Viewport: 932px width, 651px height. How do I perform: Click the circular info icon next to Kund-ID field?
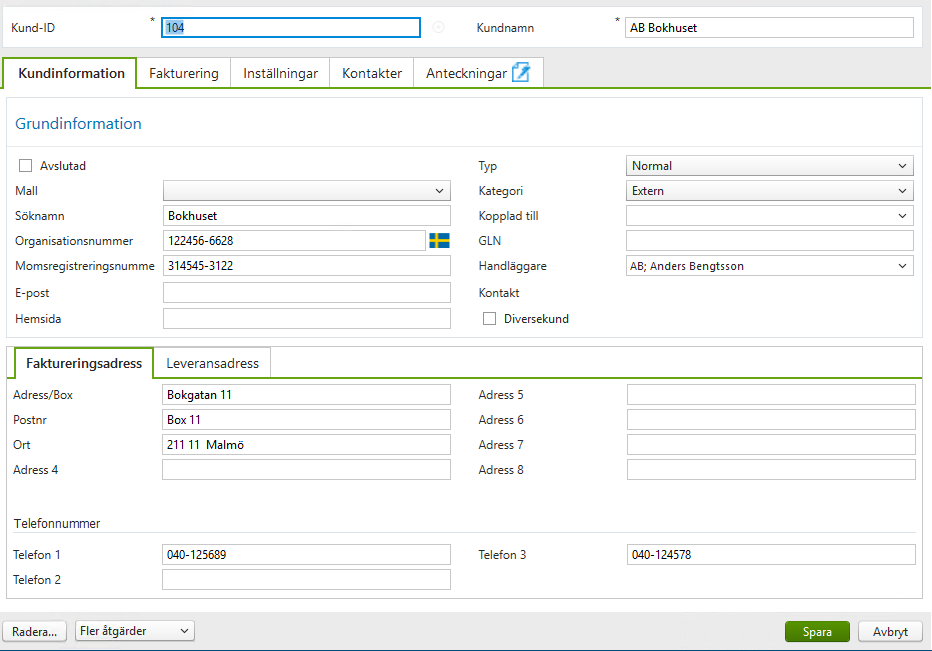click(437, 27)
